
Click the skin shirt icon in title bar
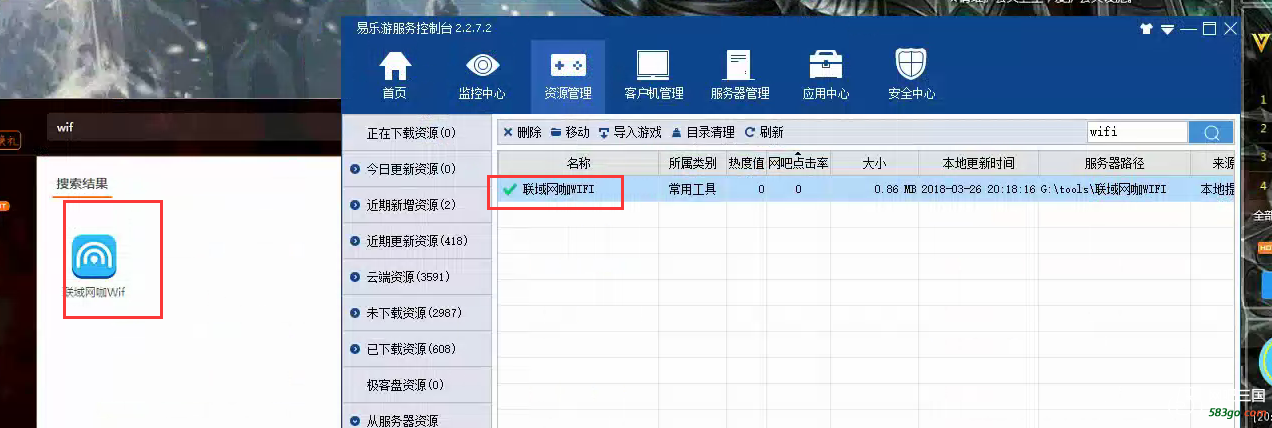coord(1146,29)
